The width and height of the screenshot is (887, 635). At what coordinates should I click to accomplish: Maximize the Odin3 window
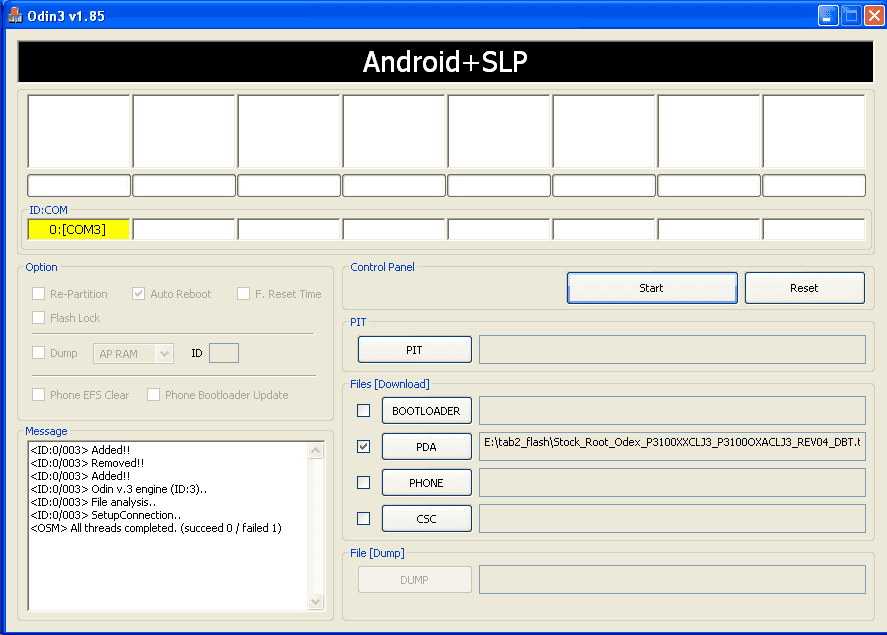pyautogui.click(x=851, y=16)
